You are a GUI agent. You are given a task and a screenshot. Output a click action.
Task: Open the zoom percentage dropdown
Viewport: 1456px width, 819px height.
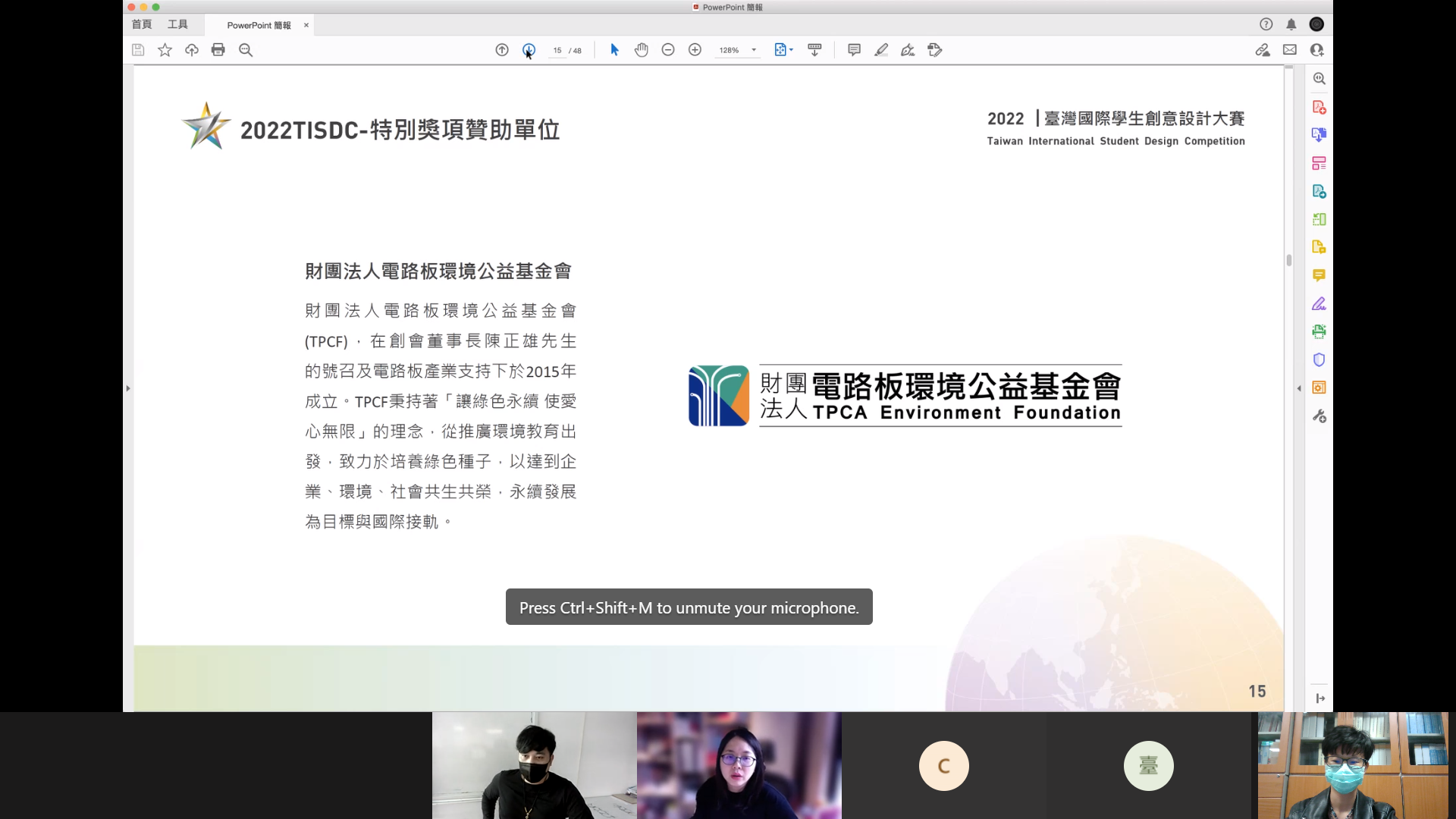click(754, 50)
